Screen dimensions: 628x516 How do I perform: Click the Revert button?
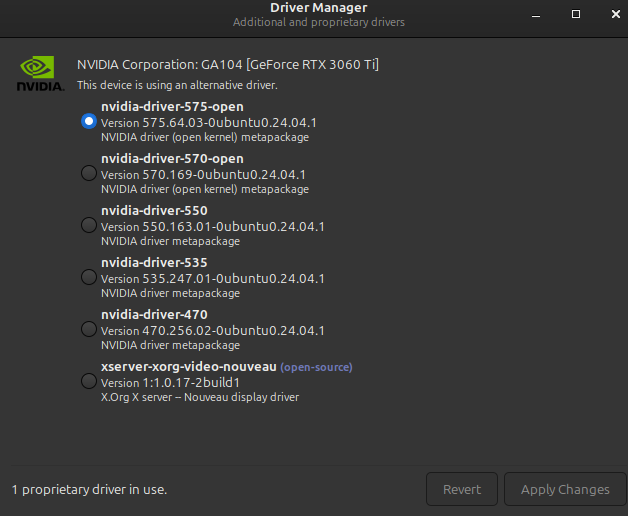point(462,489)
